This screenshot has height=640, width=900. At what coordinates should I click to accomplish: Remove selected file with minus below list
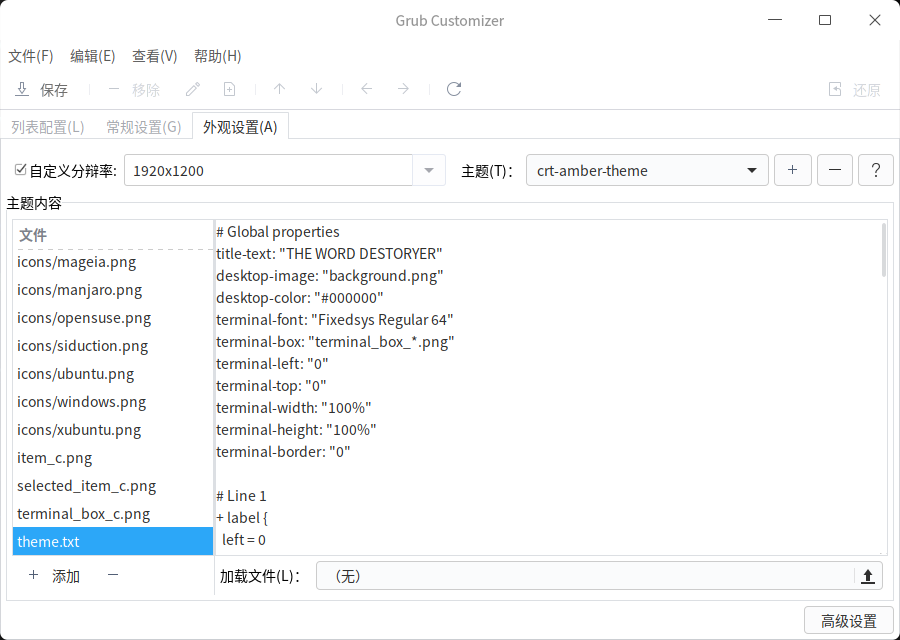[113, 575]
